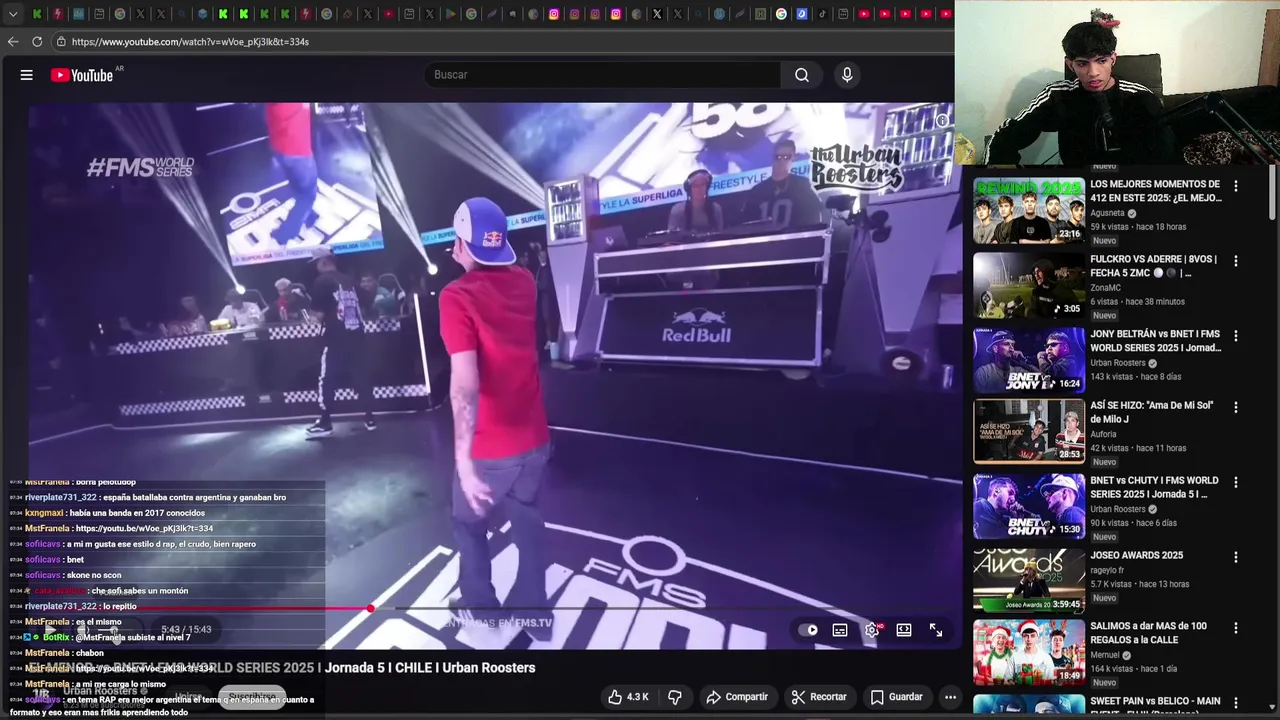This screenshot has height=720, width=1280.
Task: Open the Mernuel channel name
Action: pos(1105,655)
